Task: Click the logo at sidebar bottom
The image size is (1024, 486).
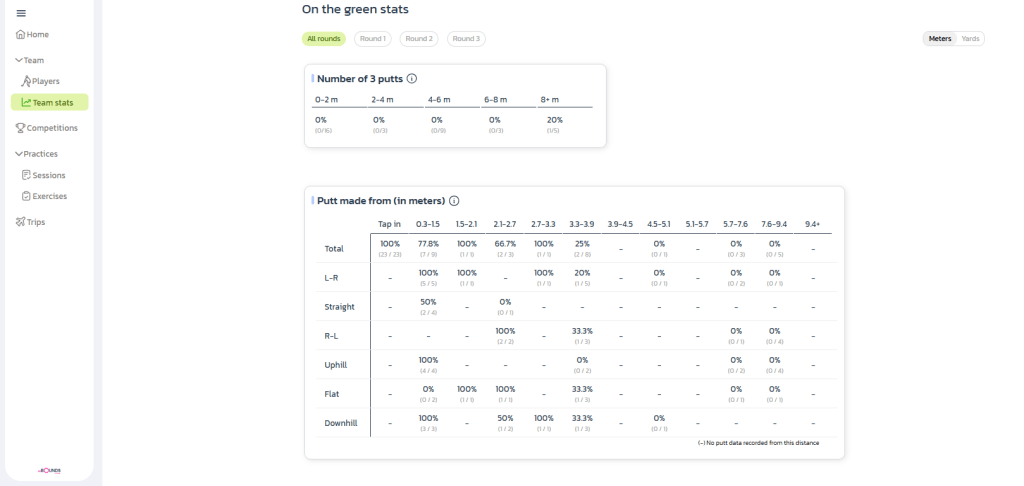Action: (x=49, y=468)
